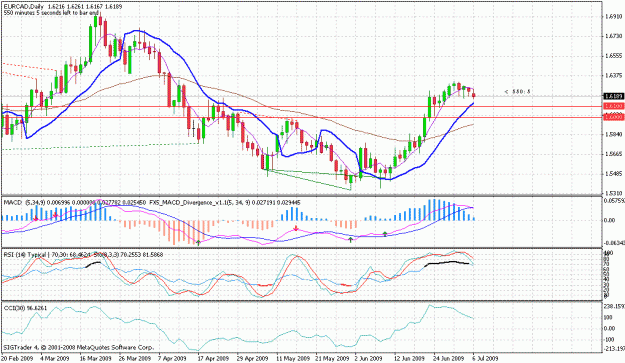Select the 1.6555 price axis label
Image resolution: width=625 pixels, height=363 pixels.
(613, 56)
